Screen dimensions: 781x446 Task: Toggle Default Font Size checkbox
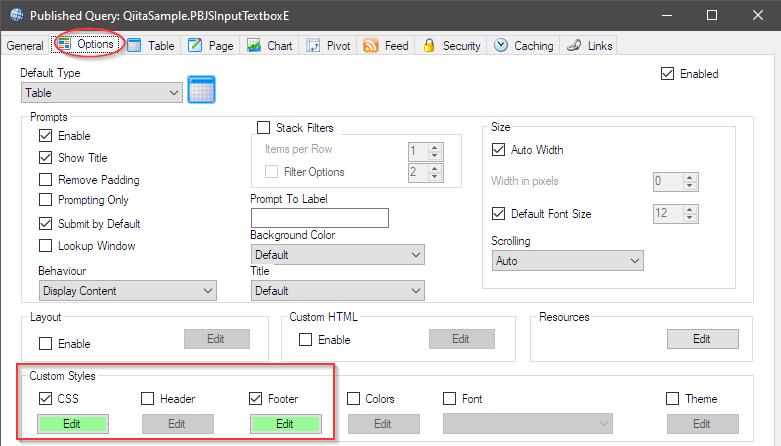499,214
